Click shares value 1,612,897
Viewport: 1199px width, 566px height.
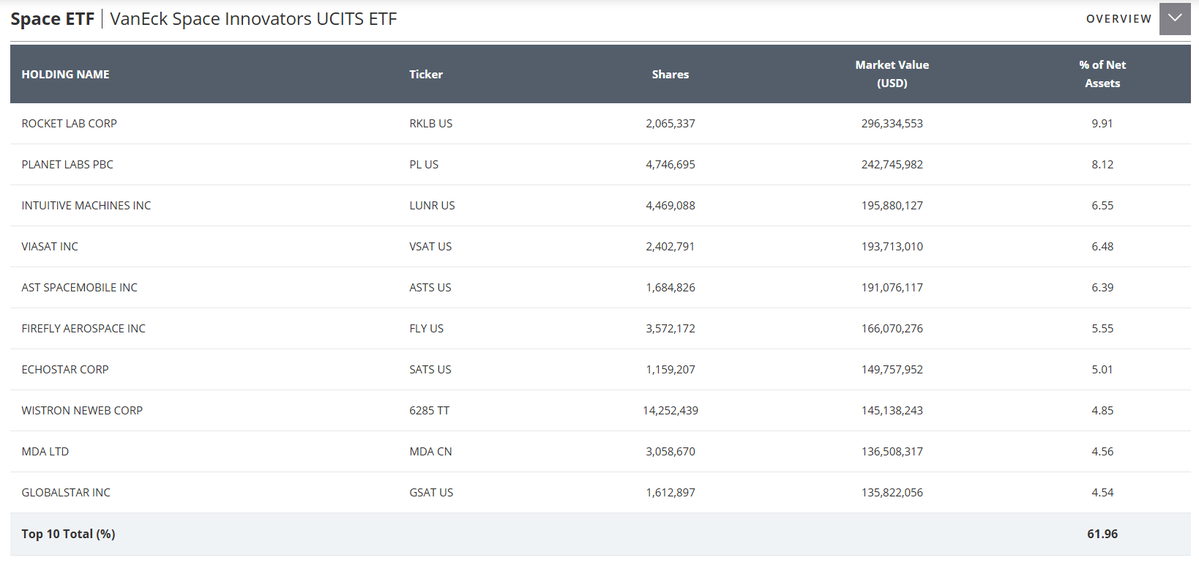pos(671,493)
